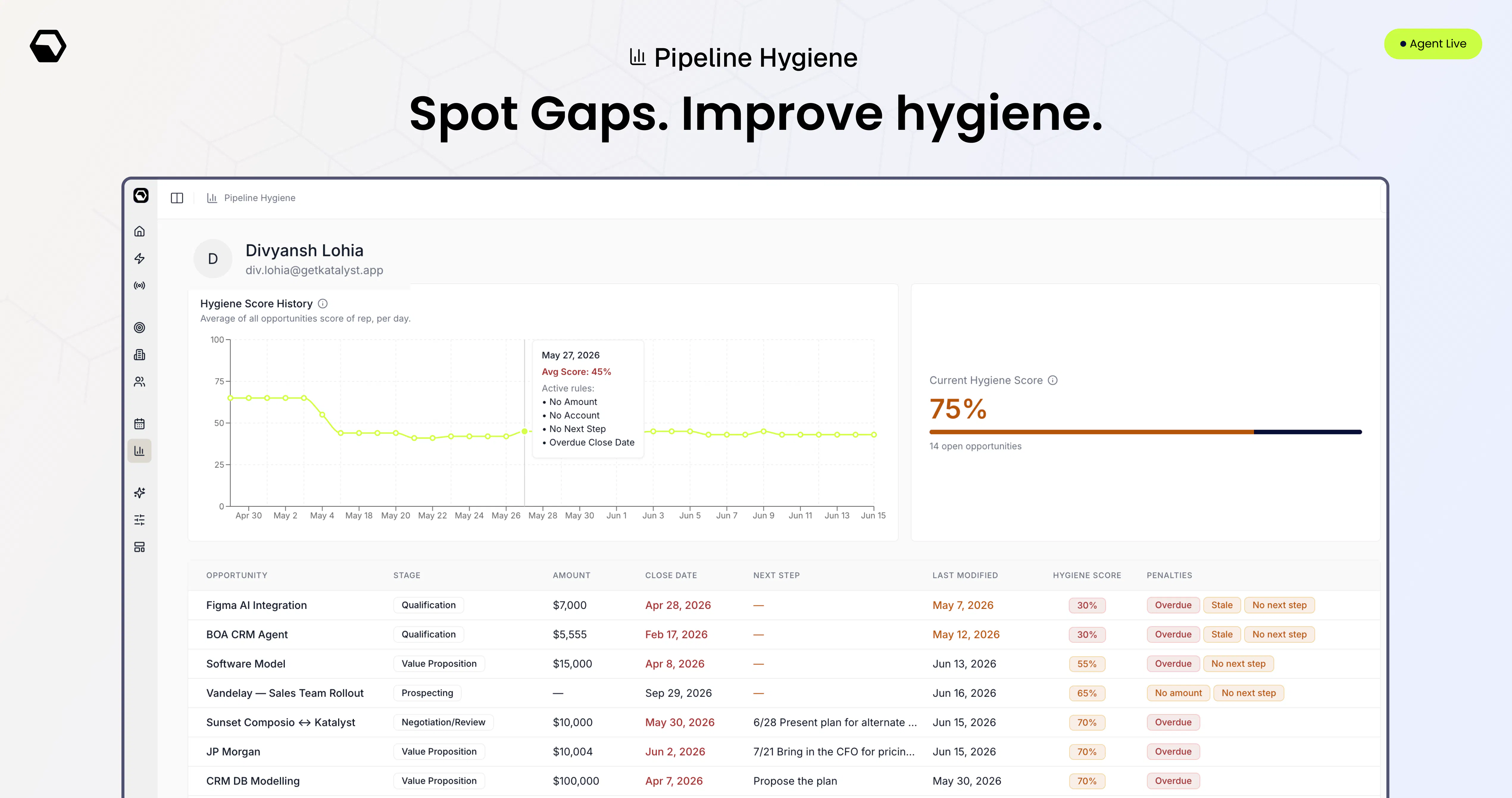Open Vandelay — Sales Team Rollout opportunity

(285, 693)
